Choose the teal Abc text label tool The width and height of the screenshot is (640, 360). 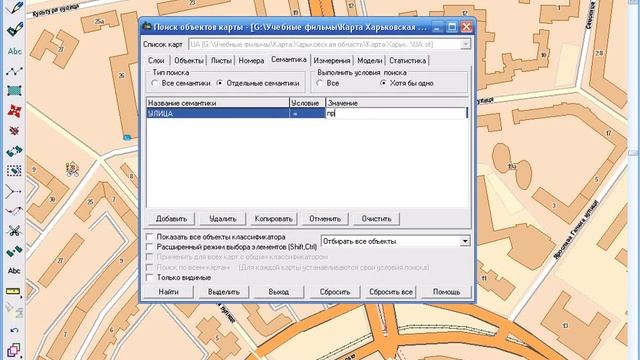14,51
